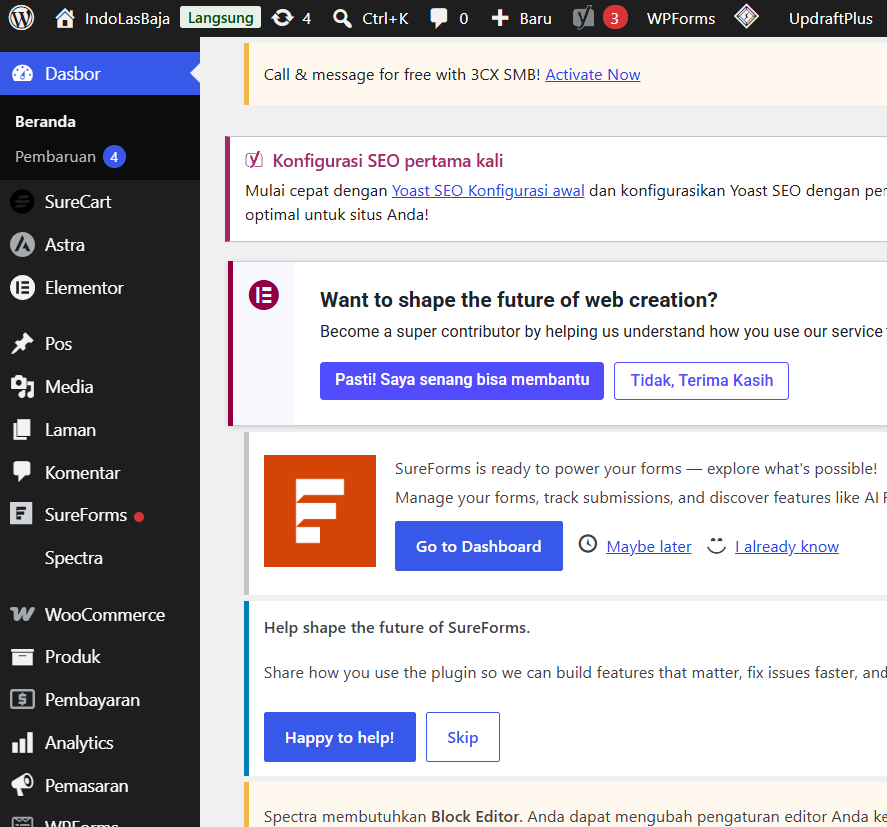Click the Pos pushpin icon

point(23,343)
